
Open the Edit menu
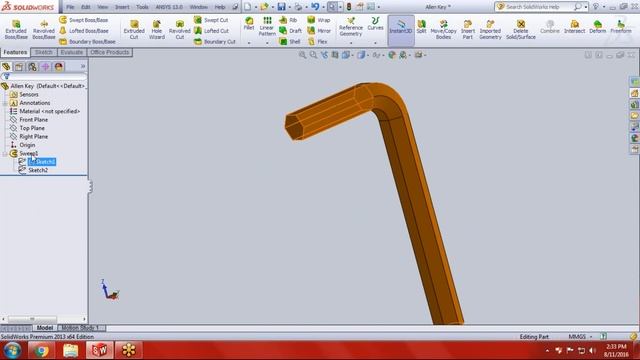[x=86, y=7]
